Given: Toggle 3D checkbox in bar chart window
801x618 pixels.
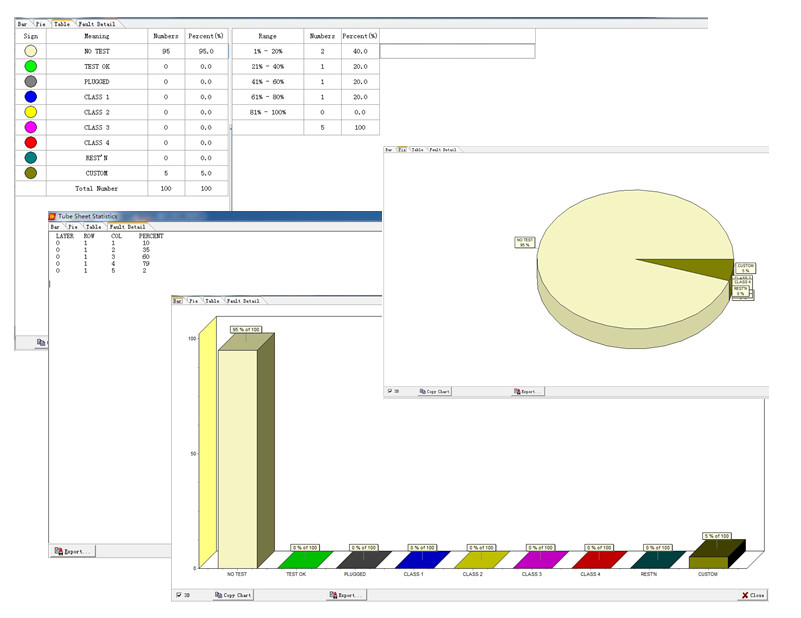Looking at the screenshot, I should click(x=178, y=595).
